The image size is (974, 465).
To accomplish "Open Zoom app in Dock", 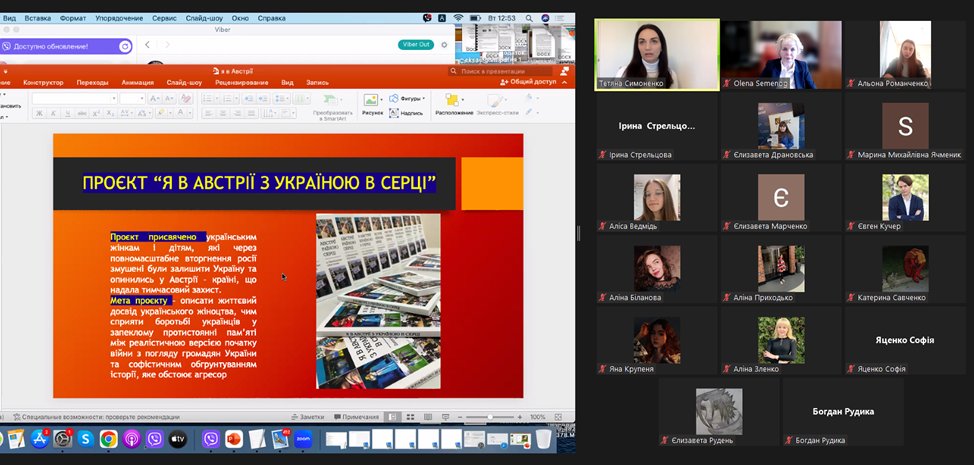I will click(x=303, y=439).
